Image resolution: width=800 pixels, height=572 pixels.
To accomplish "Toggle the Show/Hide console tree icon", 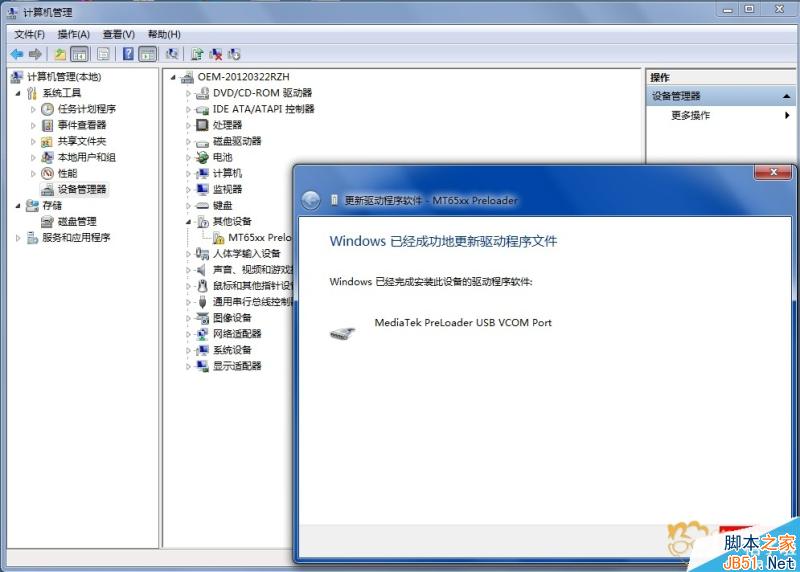I will [x=79, y=54].
